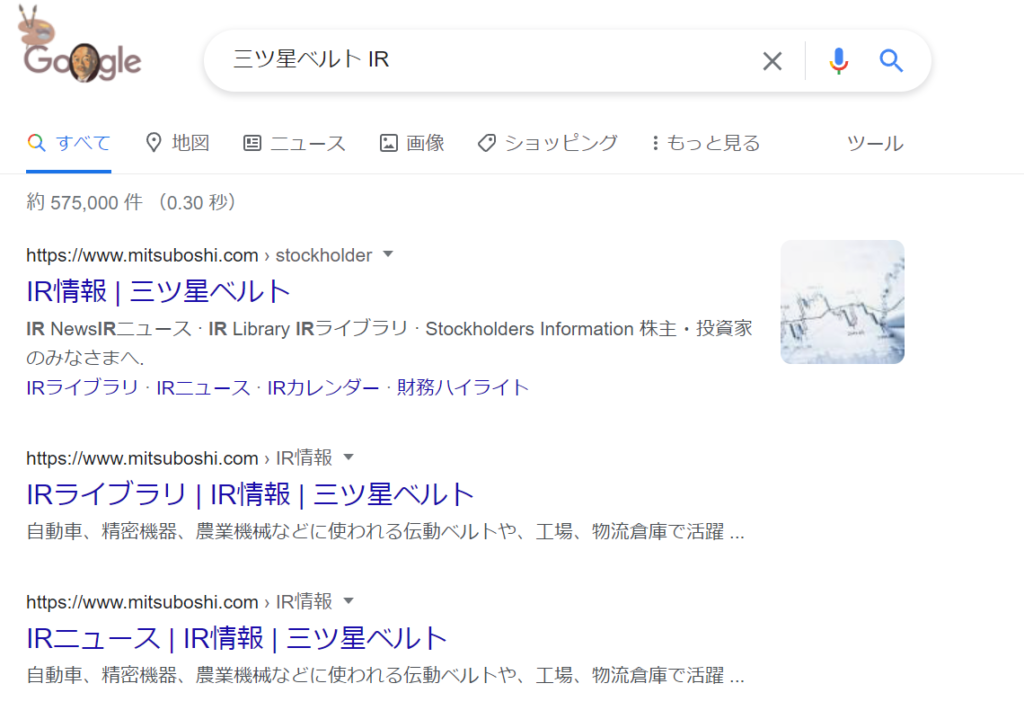The image size is (1024, 728).
Task: Select the すべて tab
Action: coord(69,143)
